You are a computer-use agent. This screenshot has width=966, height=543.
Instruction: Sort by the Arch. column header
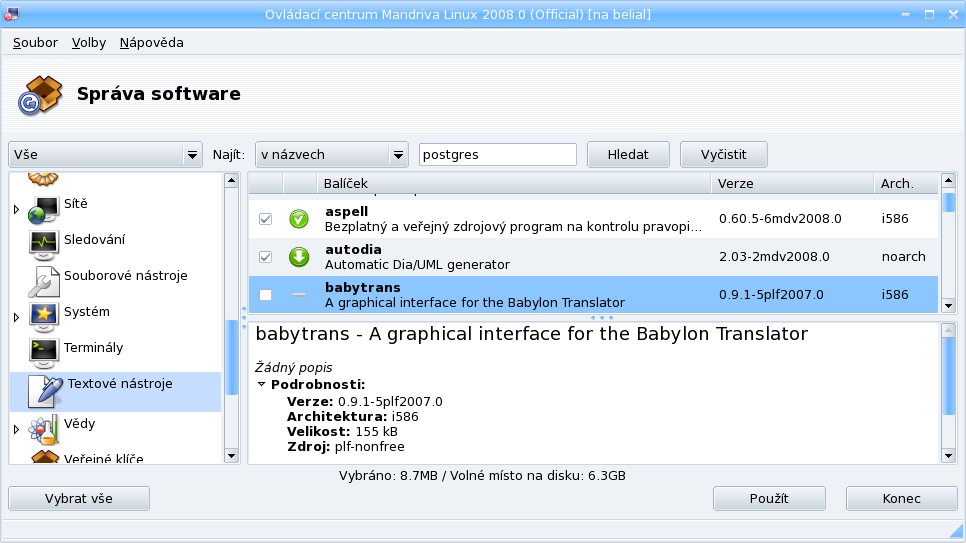pos(906,183)
